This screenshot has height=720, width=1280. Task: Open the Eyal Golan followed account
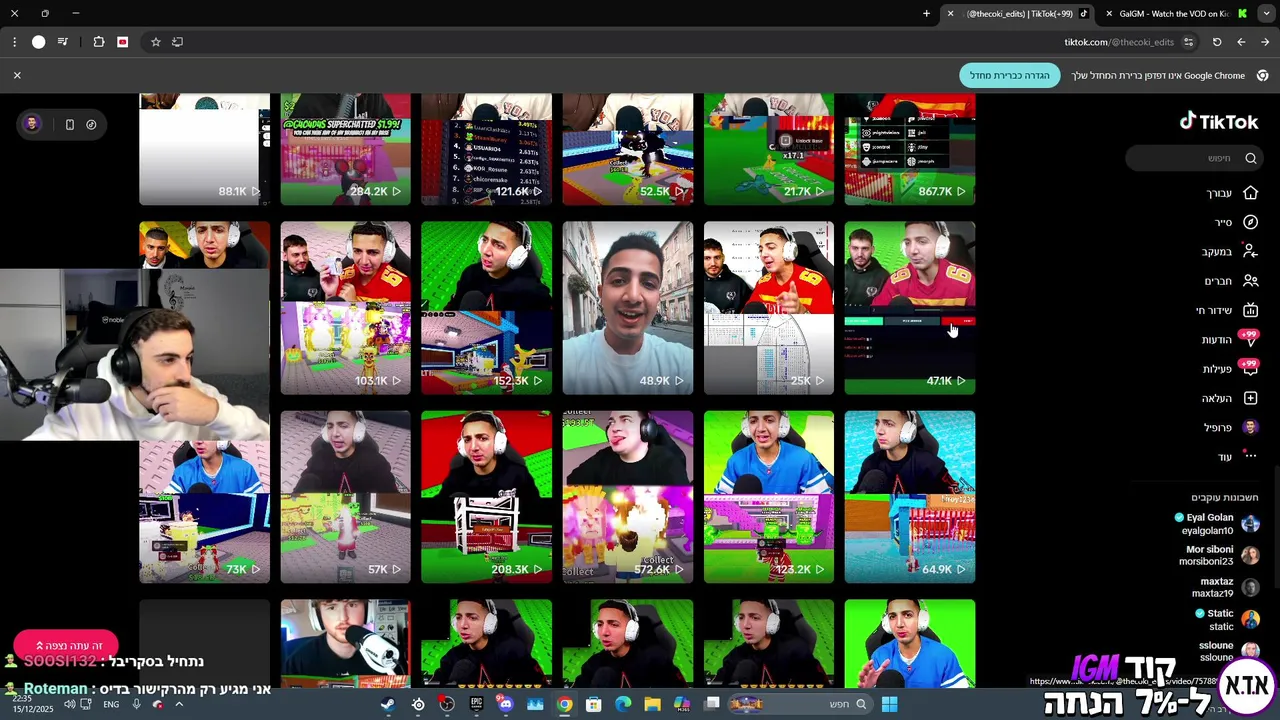pos(1217,524)
